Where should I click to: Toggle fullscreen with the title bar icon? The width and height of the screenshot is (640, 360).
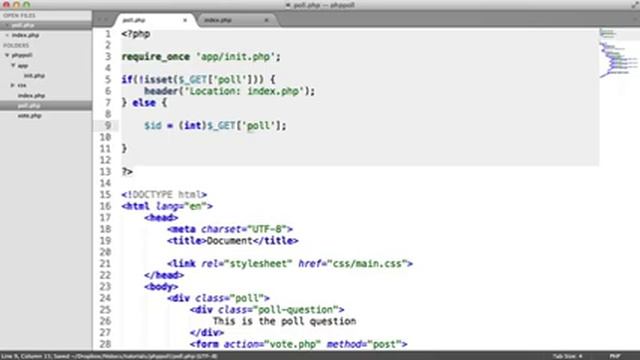pyautogui.click(x=635, y=5)
